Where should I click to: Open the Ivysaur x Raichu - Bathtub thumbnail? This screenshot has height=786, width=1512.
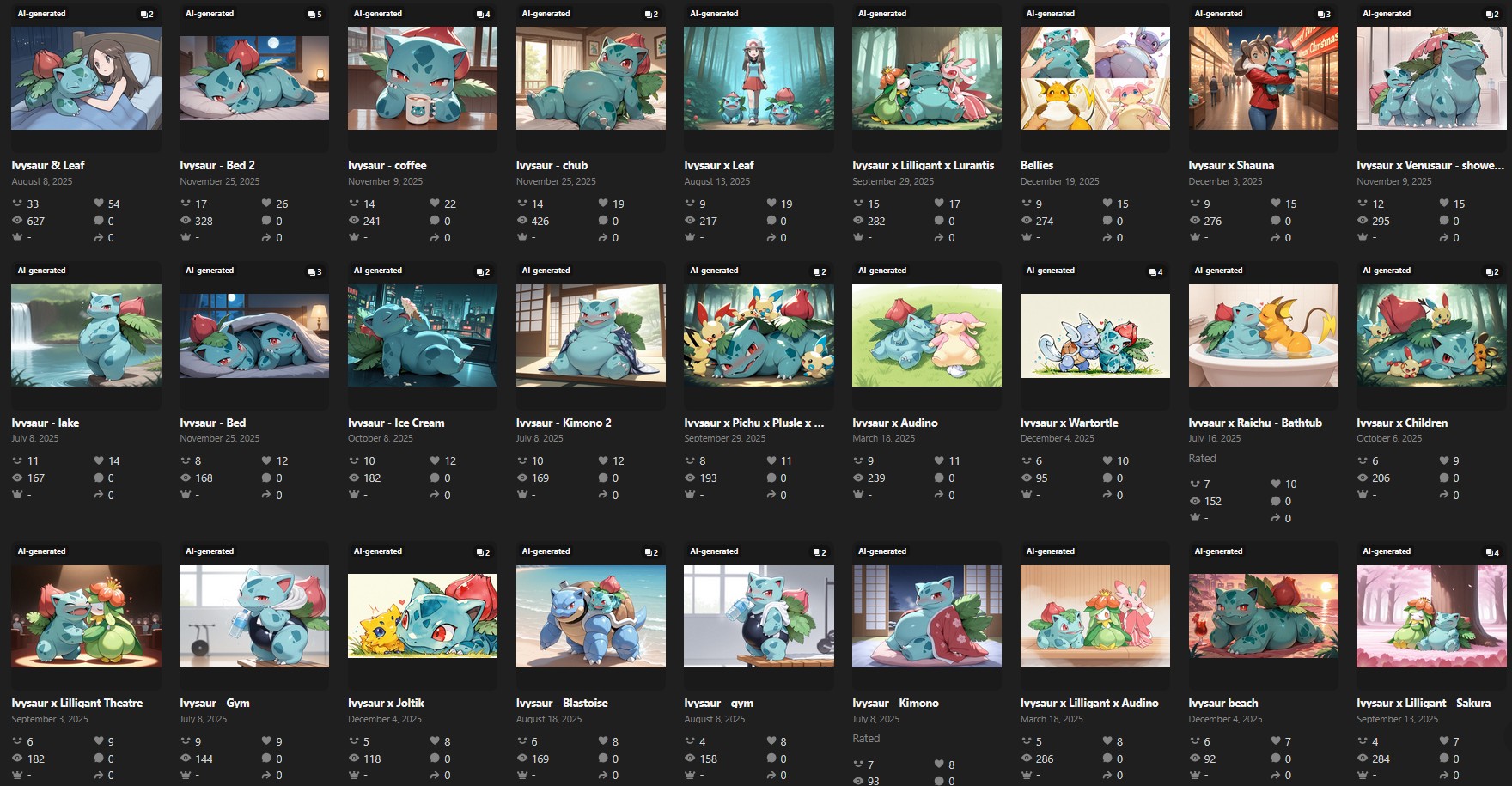[1264, 335]
